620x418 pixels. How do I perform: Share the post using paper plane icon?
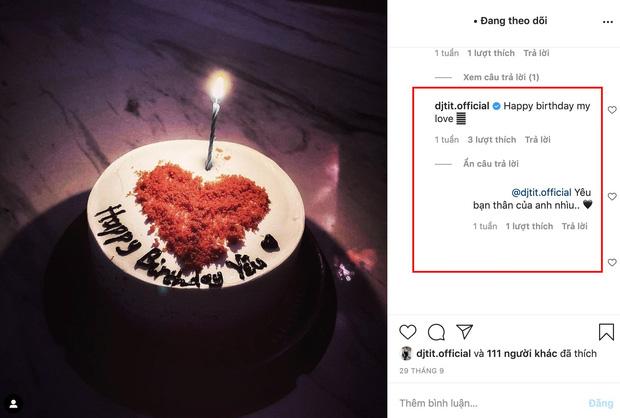click(464, 332)
